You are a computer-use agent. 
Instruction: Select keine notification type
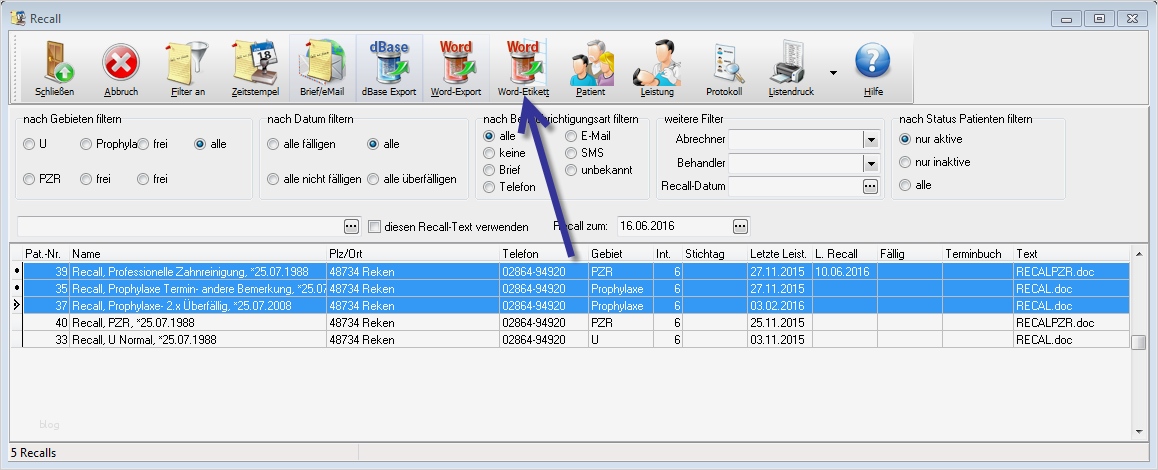pos(489,153)
